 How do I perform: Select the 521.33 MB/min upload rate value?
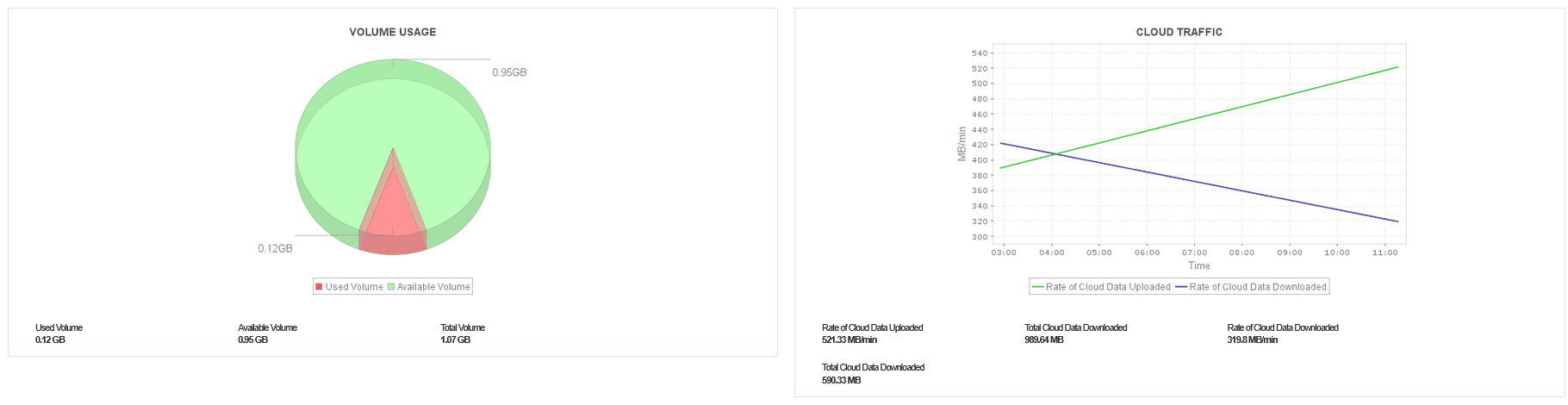[x=849, y=340]
